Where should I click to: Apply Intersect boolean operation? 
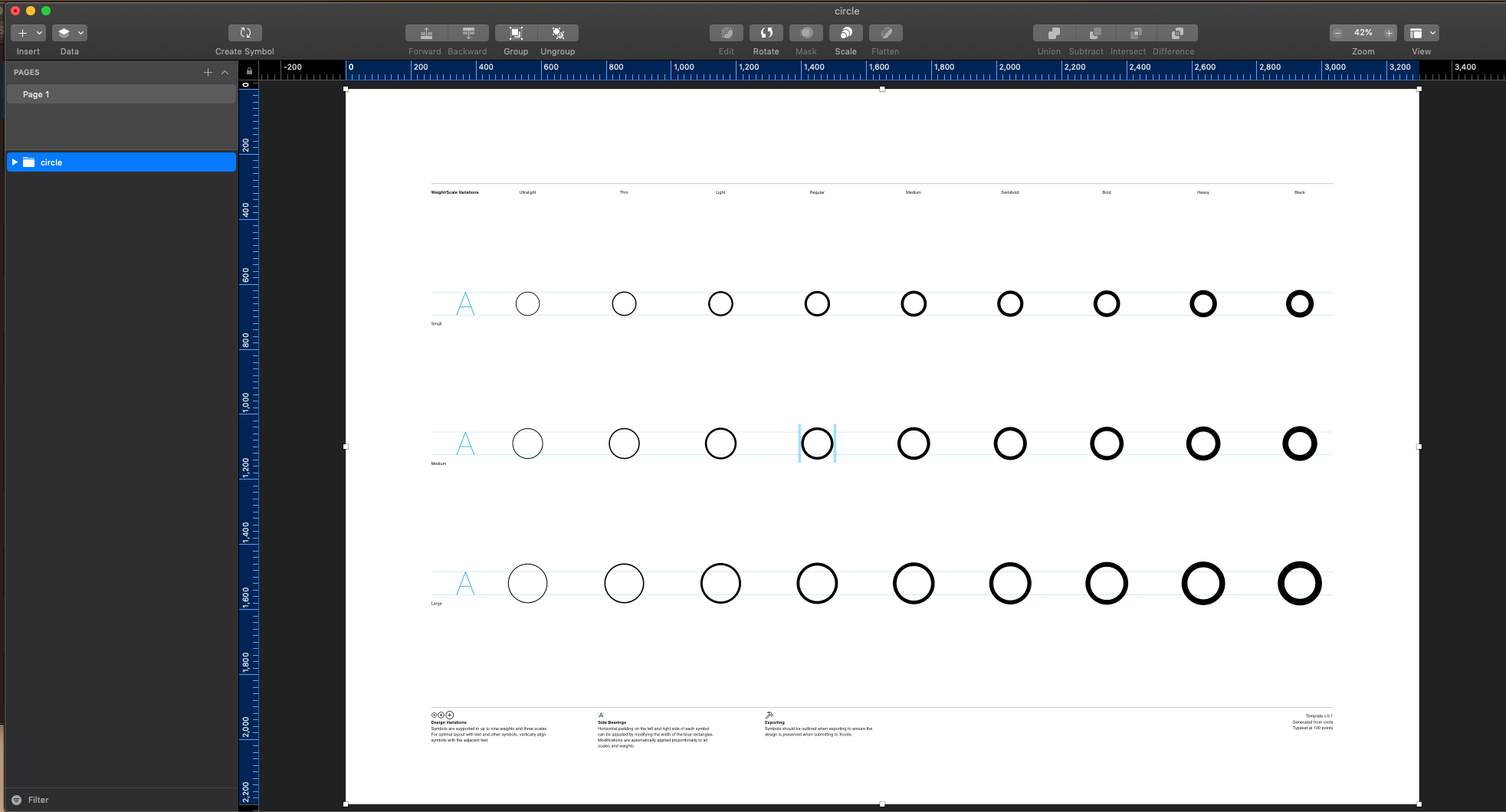pos(1137,33)
